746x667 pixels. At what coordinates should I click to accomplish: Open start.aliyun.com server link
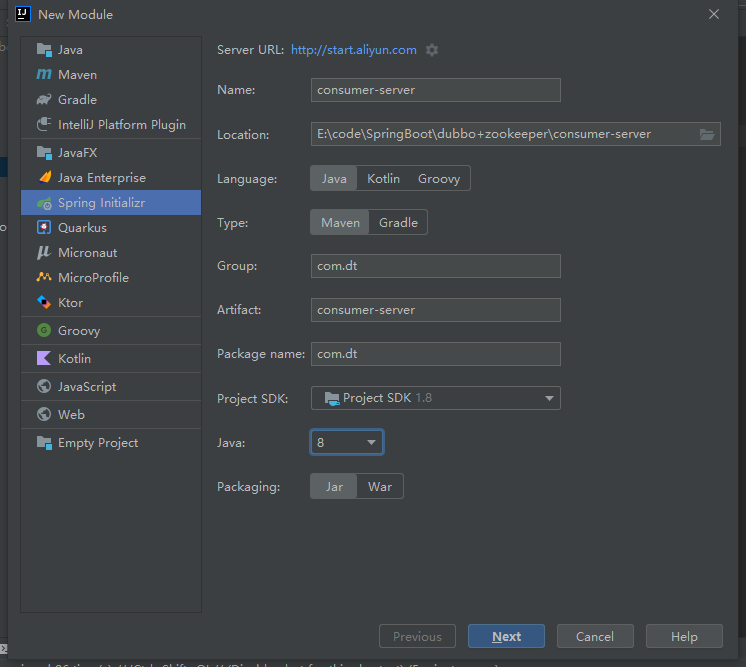coord(353,50)
